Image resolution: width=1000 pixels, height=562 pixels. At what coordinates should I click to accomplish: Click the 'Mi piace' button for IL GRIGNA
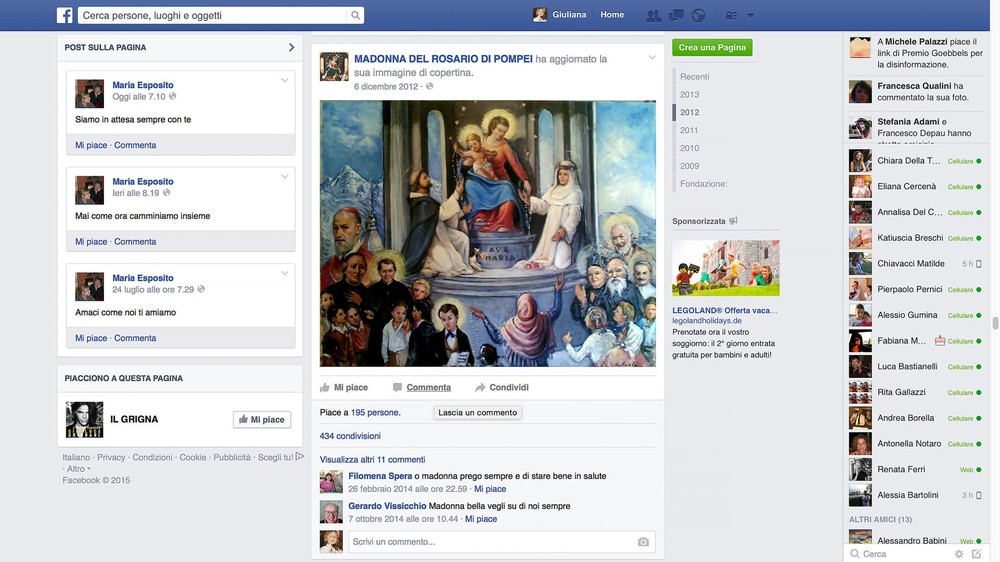pos(262,419)
